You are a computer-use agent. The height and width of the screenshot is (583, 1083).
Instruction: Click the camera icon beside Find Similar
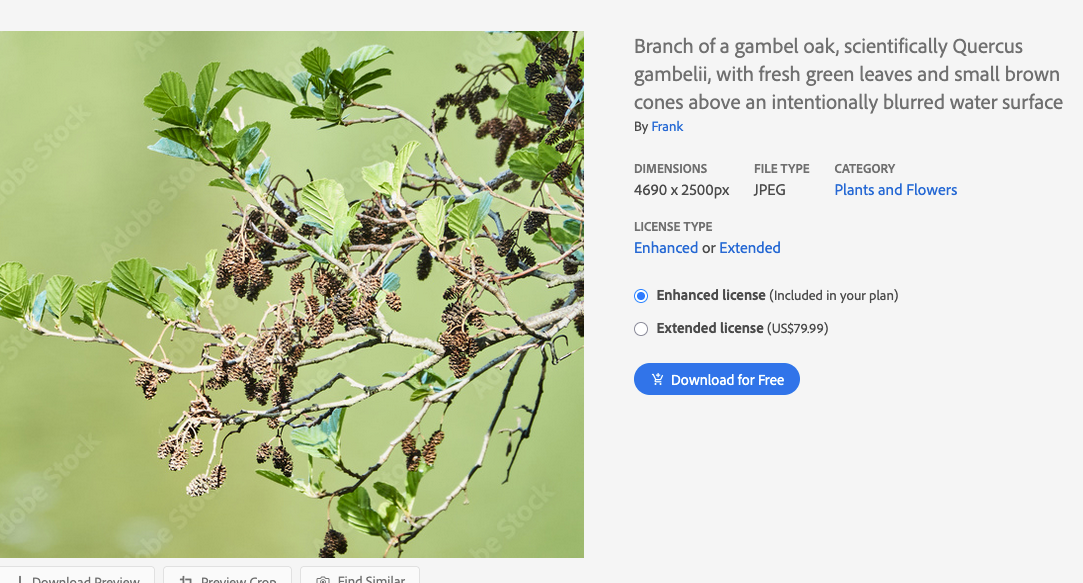pyautogui.click(x=322, y=579)
